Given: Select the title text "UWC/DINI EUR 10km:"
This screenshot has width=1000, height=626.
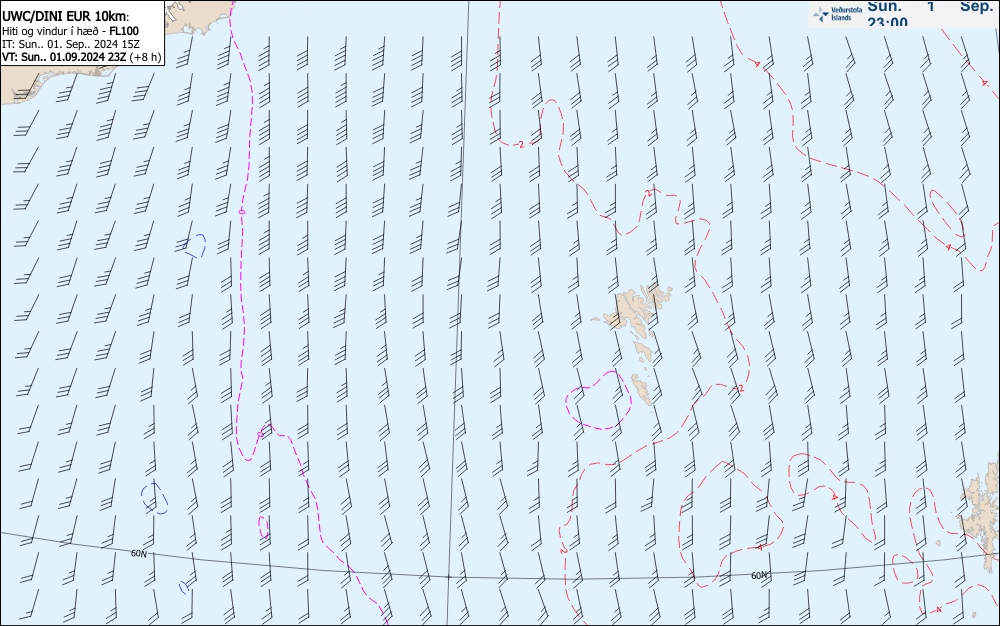Looking at the screenshot, I should 66,17.
